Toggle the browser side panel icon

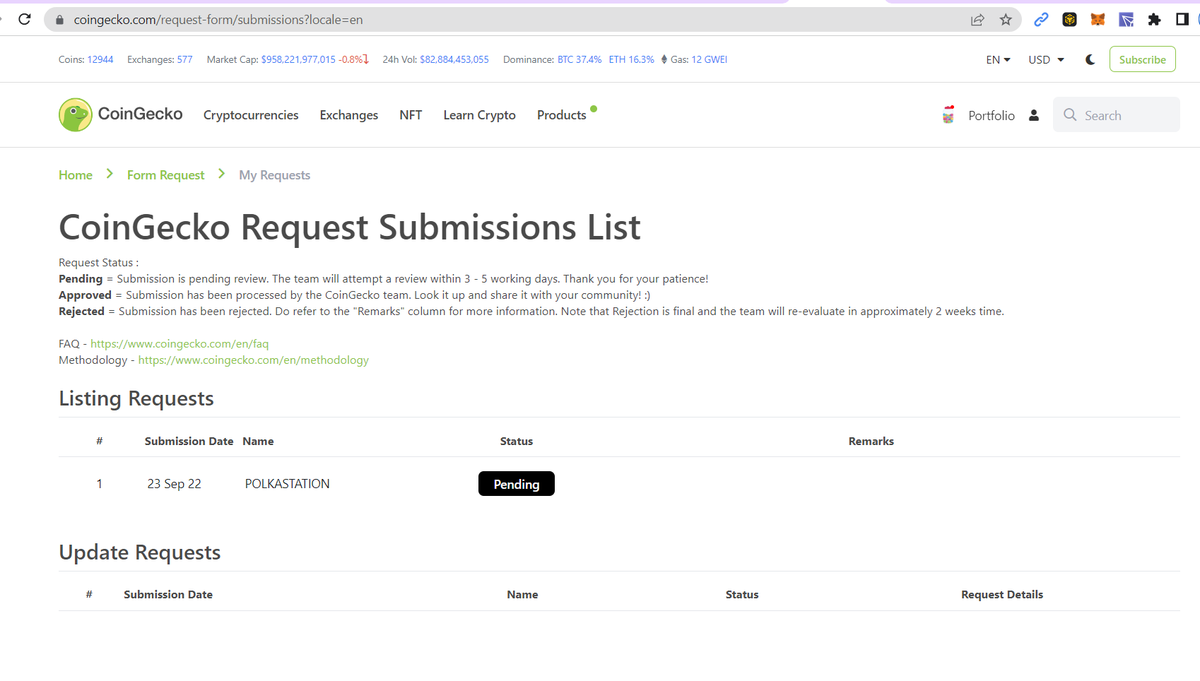[x=1182, y=20]
